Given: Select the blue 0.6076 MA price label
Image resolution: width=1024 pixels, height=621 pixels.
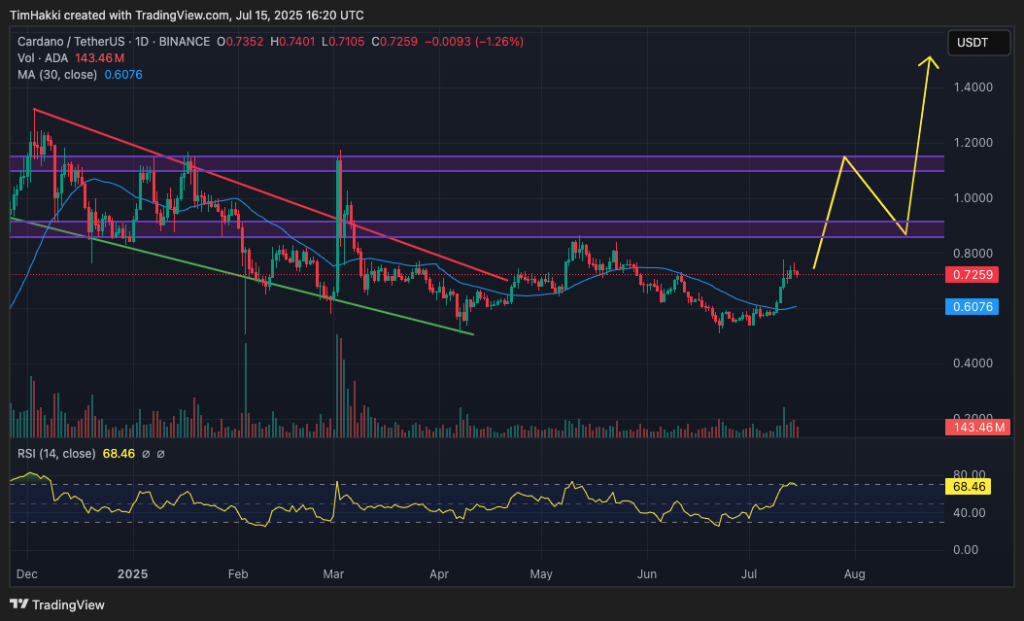Looking at the screenshot, I should click(967, 308).
